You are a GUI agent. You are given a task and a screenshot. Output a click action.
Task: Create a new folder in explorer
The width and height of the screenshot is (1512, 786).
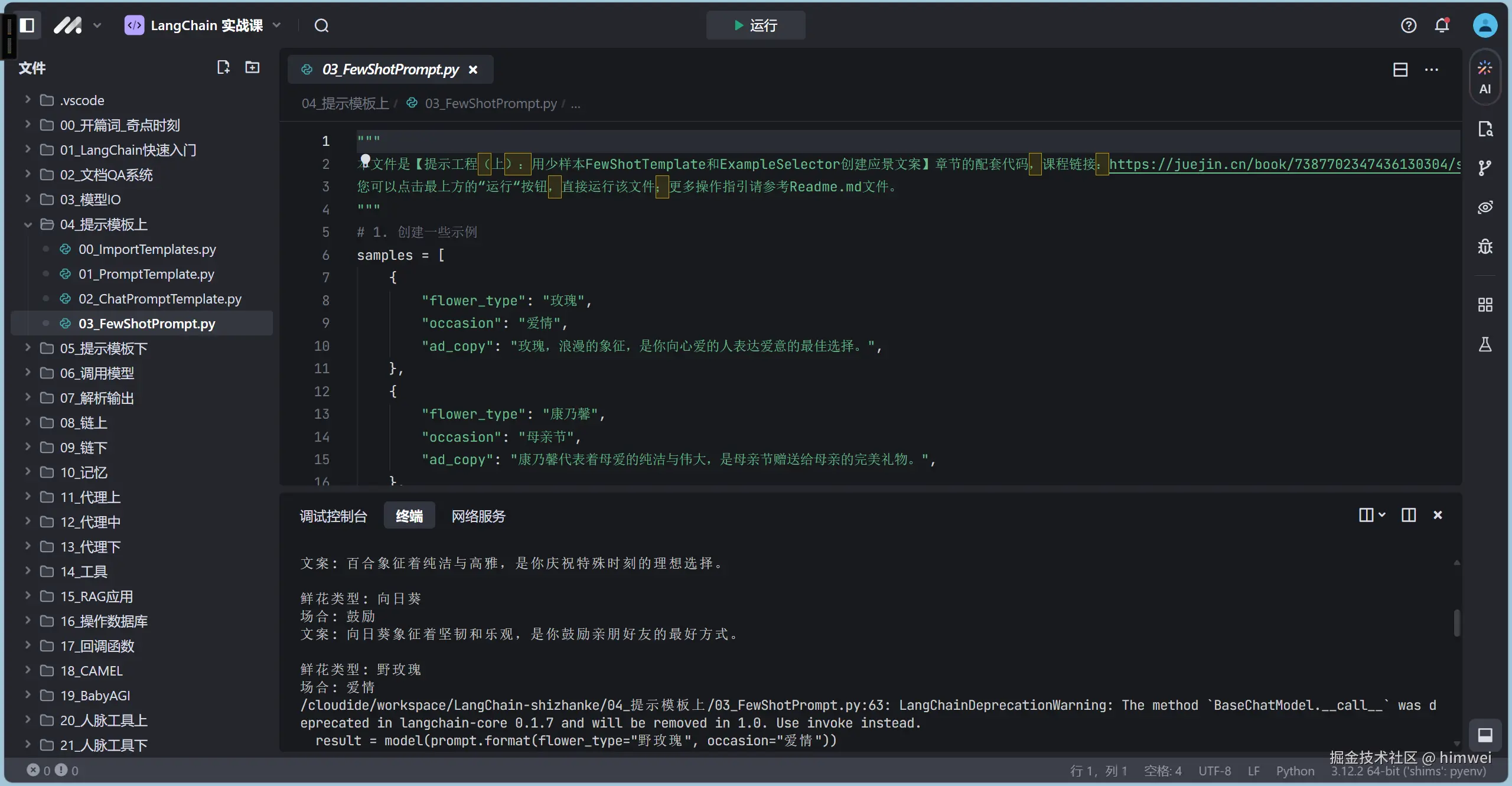[252, 67]
